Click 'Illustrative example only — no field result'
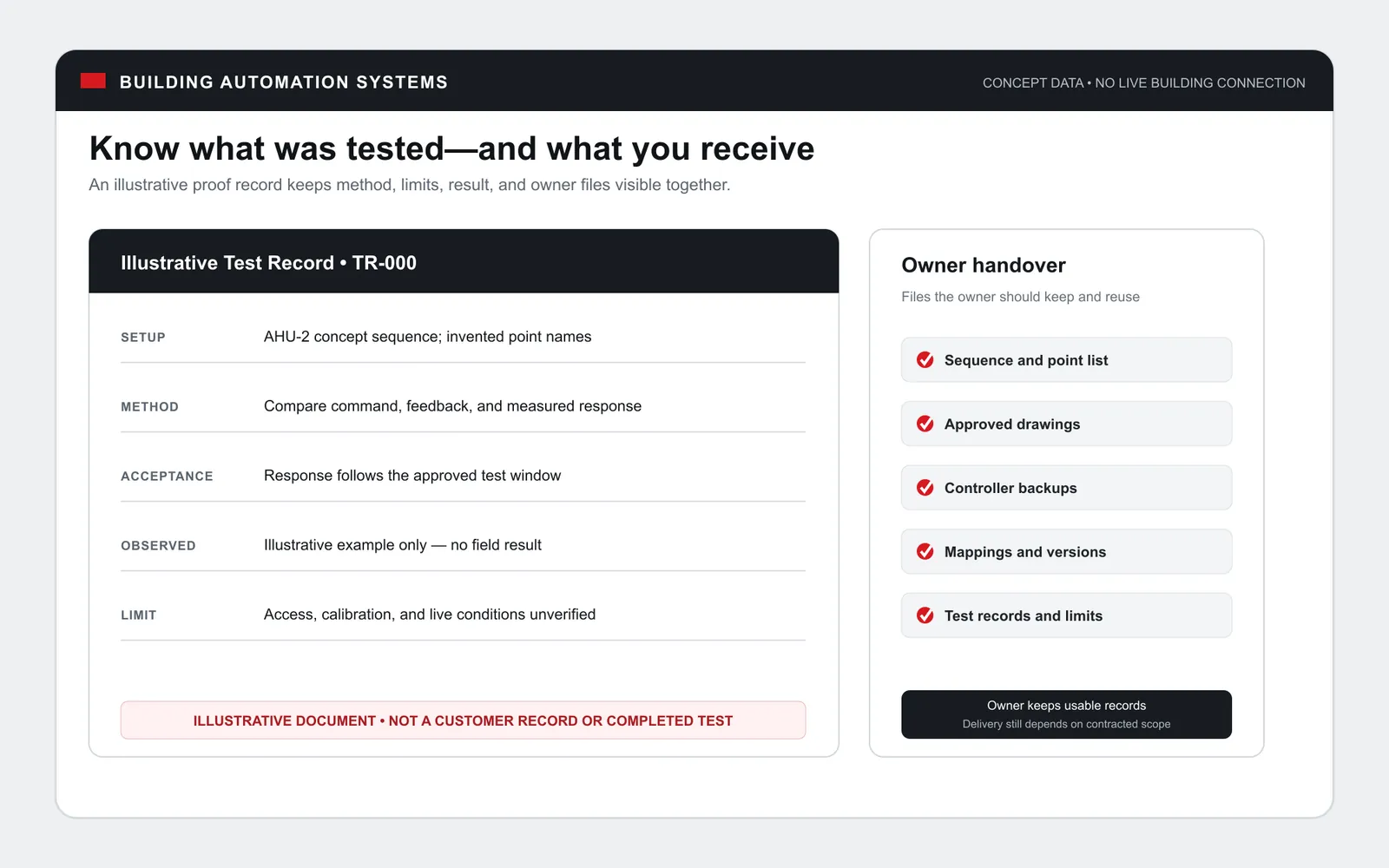This screenshot has width=1389, height=868. [x=403, y=545]
